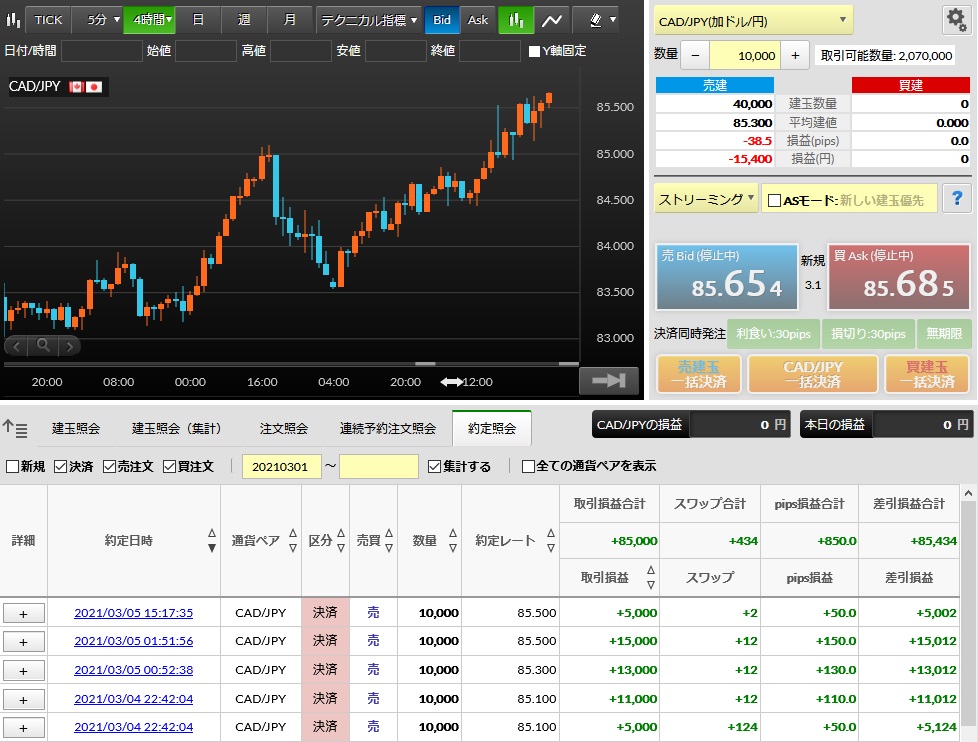Uncheck the 売注文 filter checkbox
The image size is (978, 742).
click(x=109, y=466)
